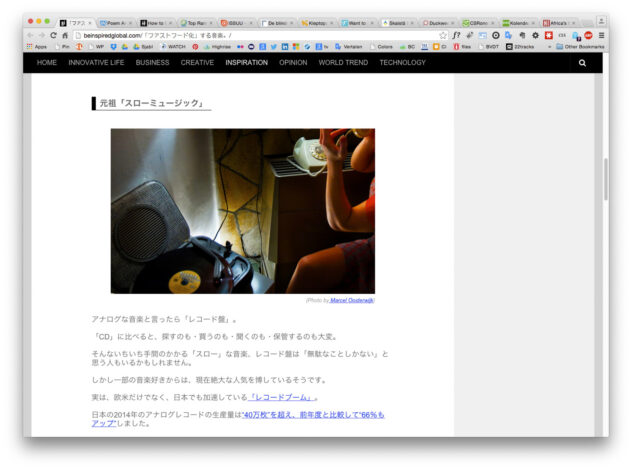Screen dimensions: 632x470
Task: Click the gear extension icon in toolbar
Action: point(535,35)
